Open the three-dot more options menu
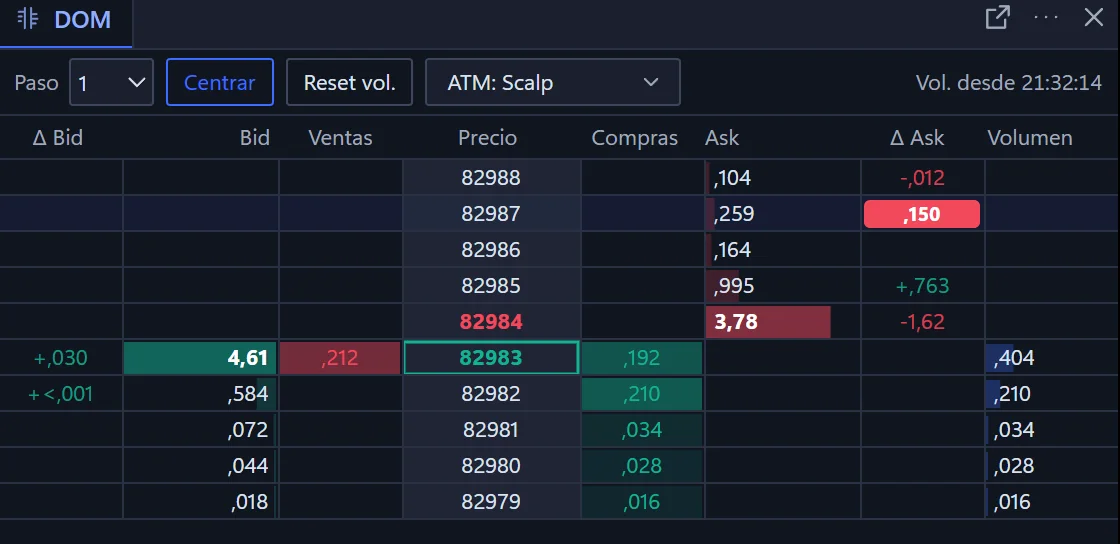This screenshot has width=1120, height=544. click(x=1046, y=17)
